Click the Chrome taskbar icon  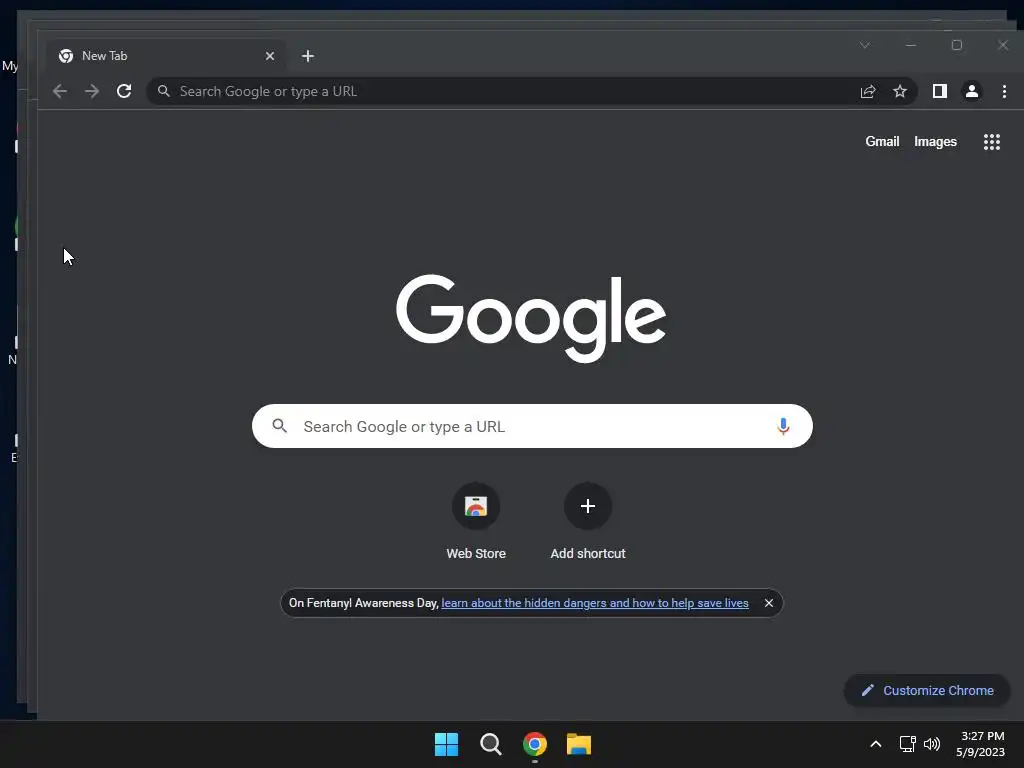tap(535, 744)
